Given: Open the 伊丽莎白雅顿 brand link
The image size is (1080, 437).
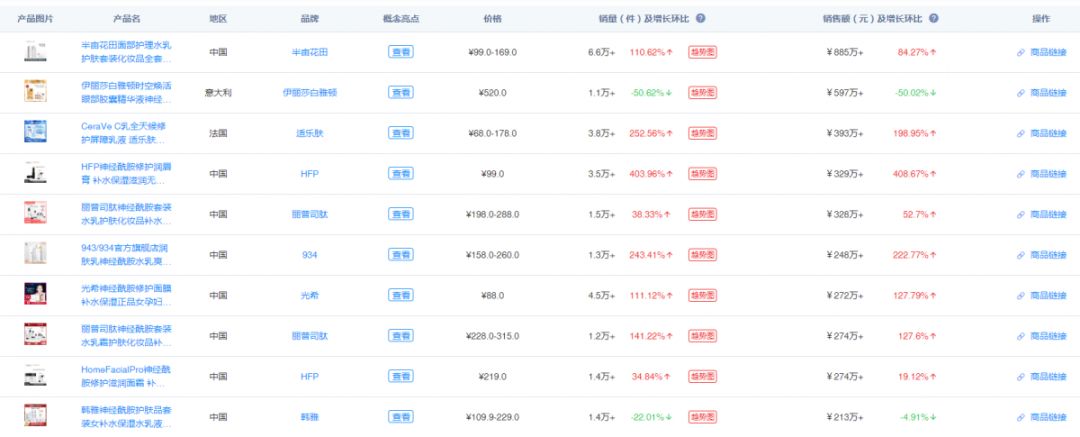Looking at the screenshot, I should 310,92.
